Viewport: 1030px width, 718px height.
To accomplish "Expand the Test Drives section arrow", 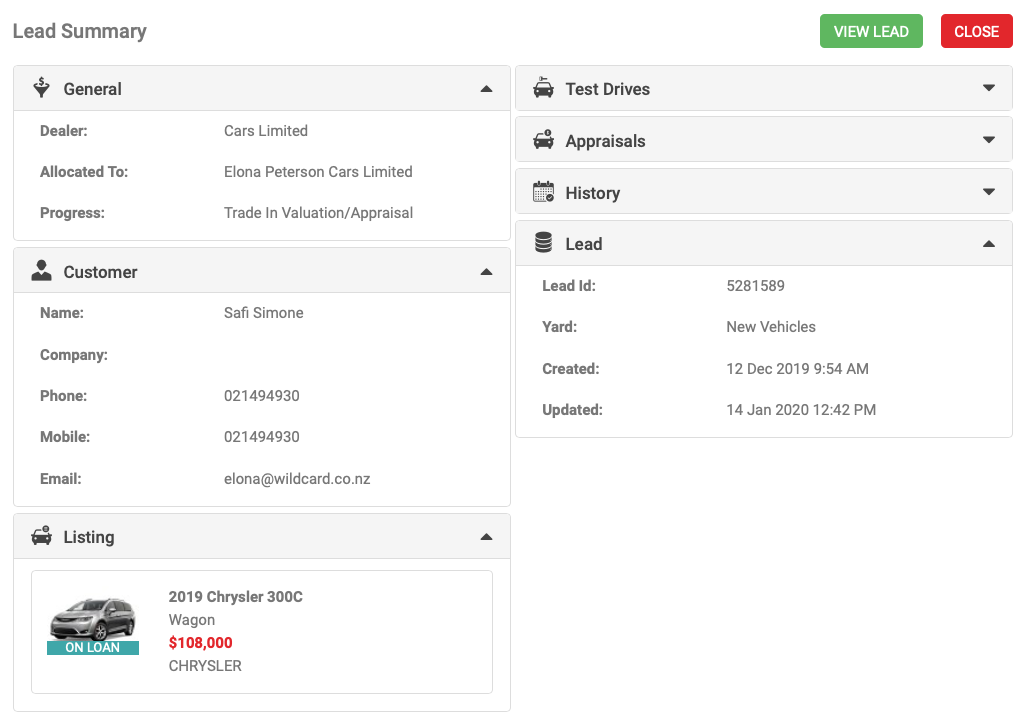I will coord(989,88).
